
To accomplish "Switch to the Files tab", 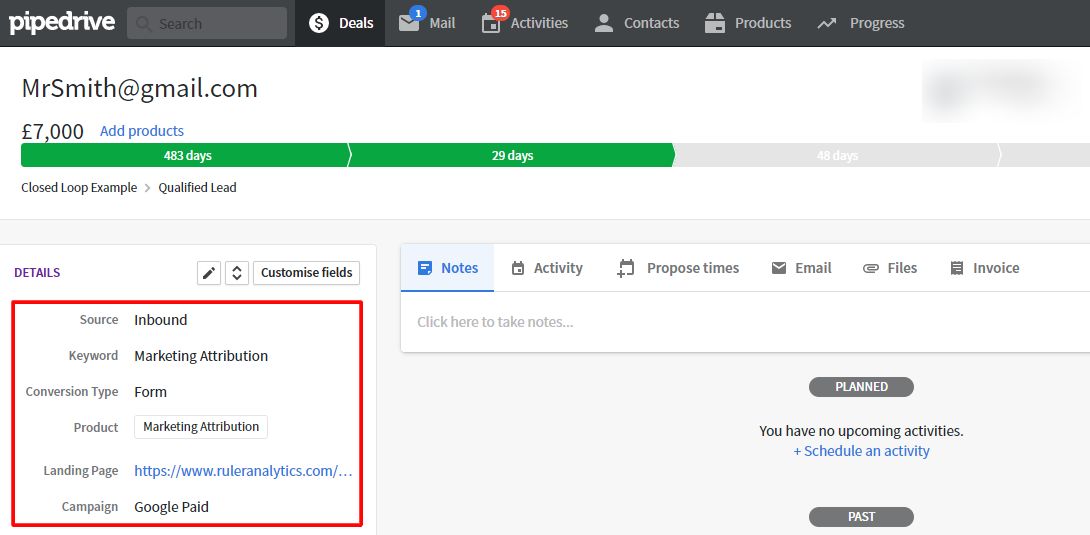I will [x=890, y=268].
